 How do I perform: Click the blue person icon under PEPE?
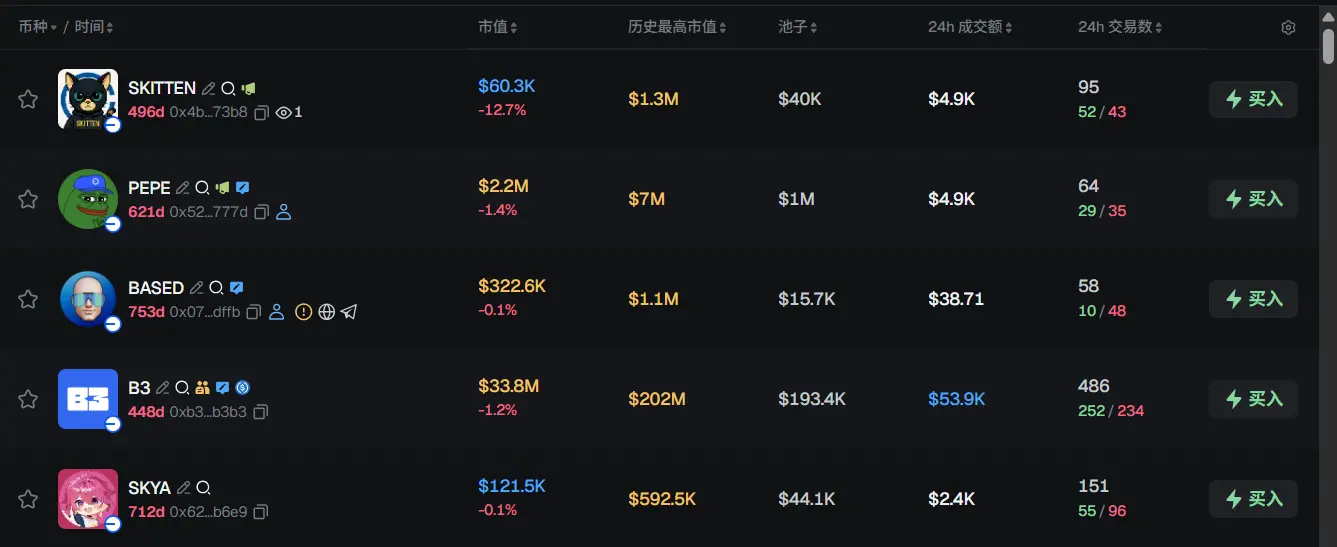click(283, 212)
